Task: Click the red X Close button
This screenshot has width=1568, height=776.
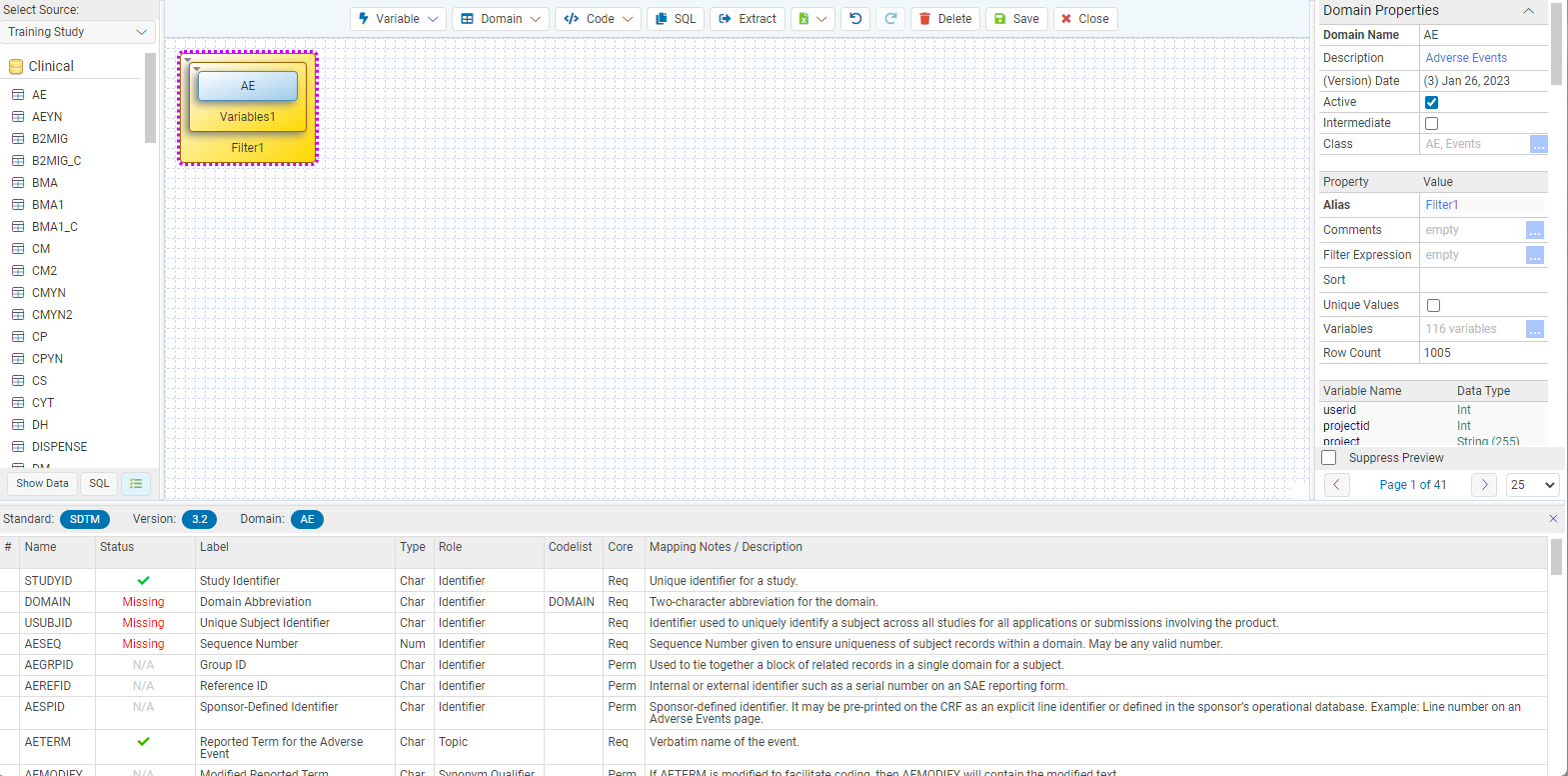Action: coord(1085,19)
